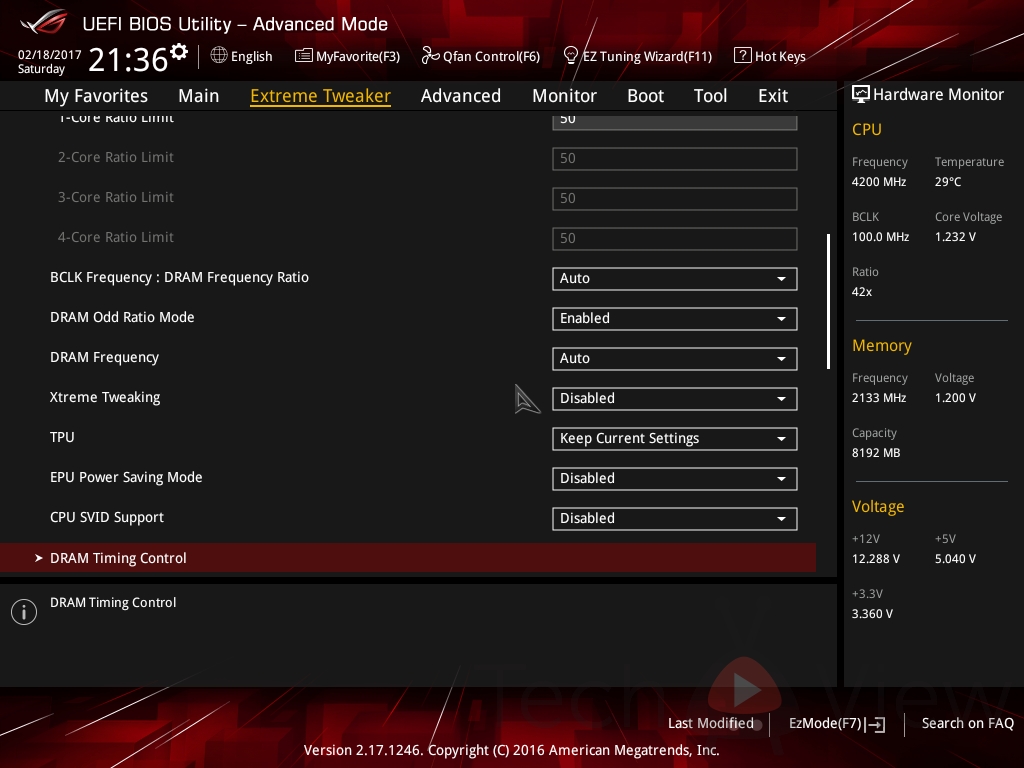This screenshot has width=1024, height=768.
Task: Open the Exit tab
Action: point(773,96)
